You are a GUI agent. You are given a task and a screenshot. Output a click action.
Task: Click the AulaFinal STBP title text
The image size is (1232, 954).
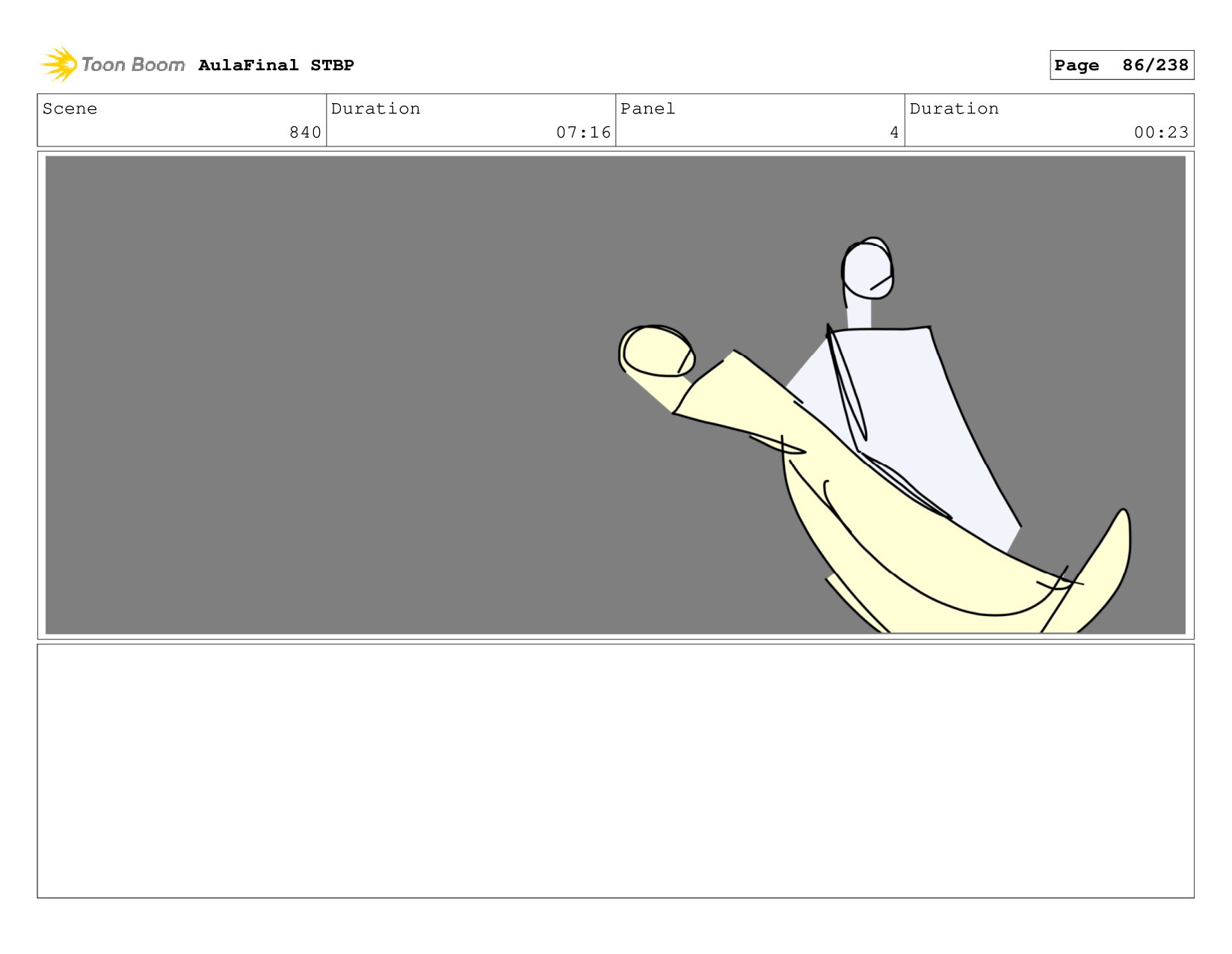pyautogui.click(x=276, y=65)
